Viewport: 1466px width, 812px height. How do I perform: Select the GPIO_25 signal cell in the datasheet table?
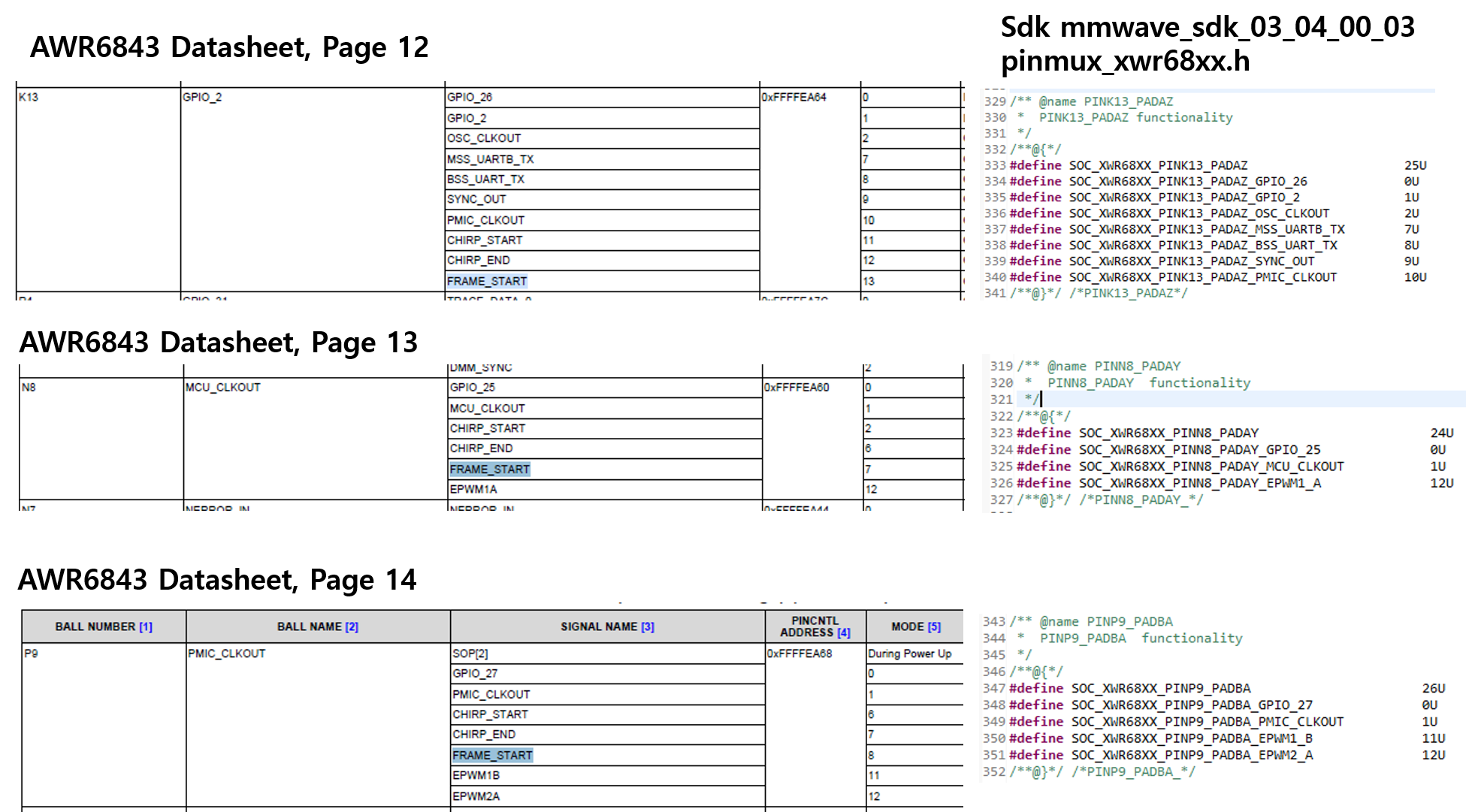tap(605, 388)
